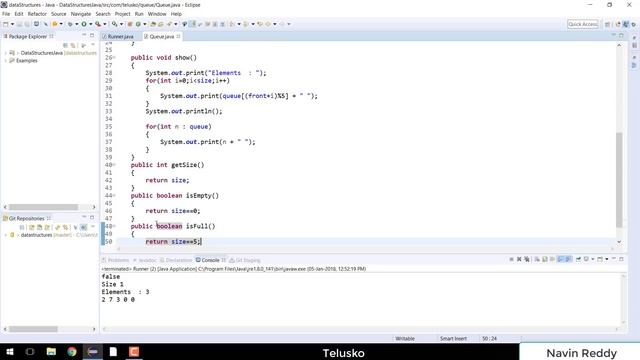Open Debug button dropdown arrow

(x=76, y=24)
